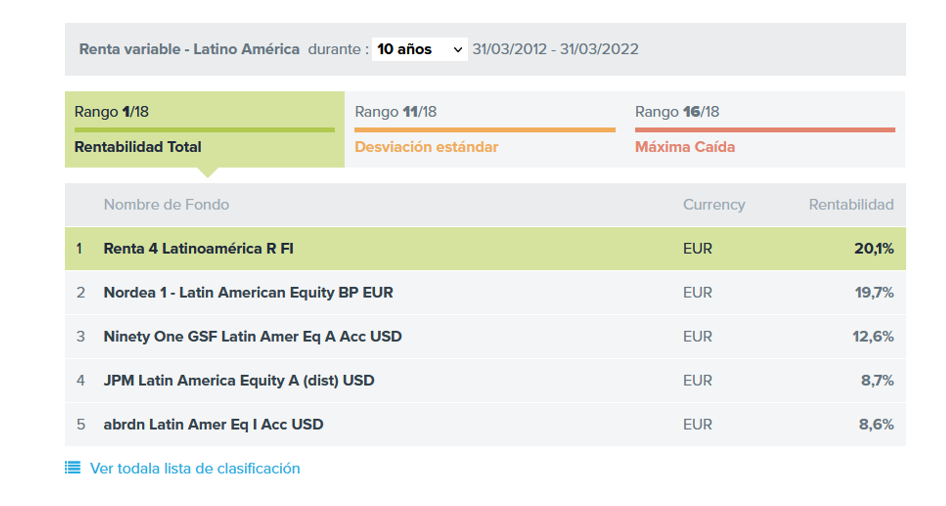Click the list icon beside Ver toda

point(72,468)
